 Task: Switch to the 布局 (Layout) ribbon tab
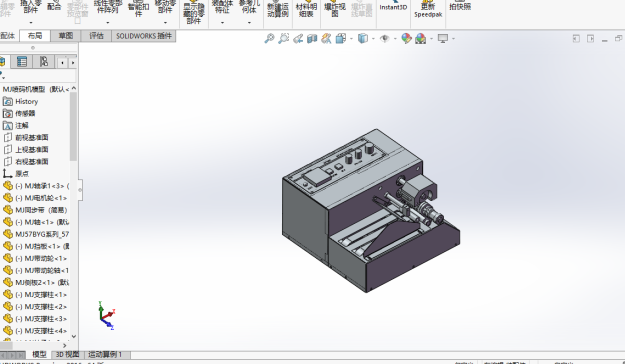35,36
